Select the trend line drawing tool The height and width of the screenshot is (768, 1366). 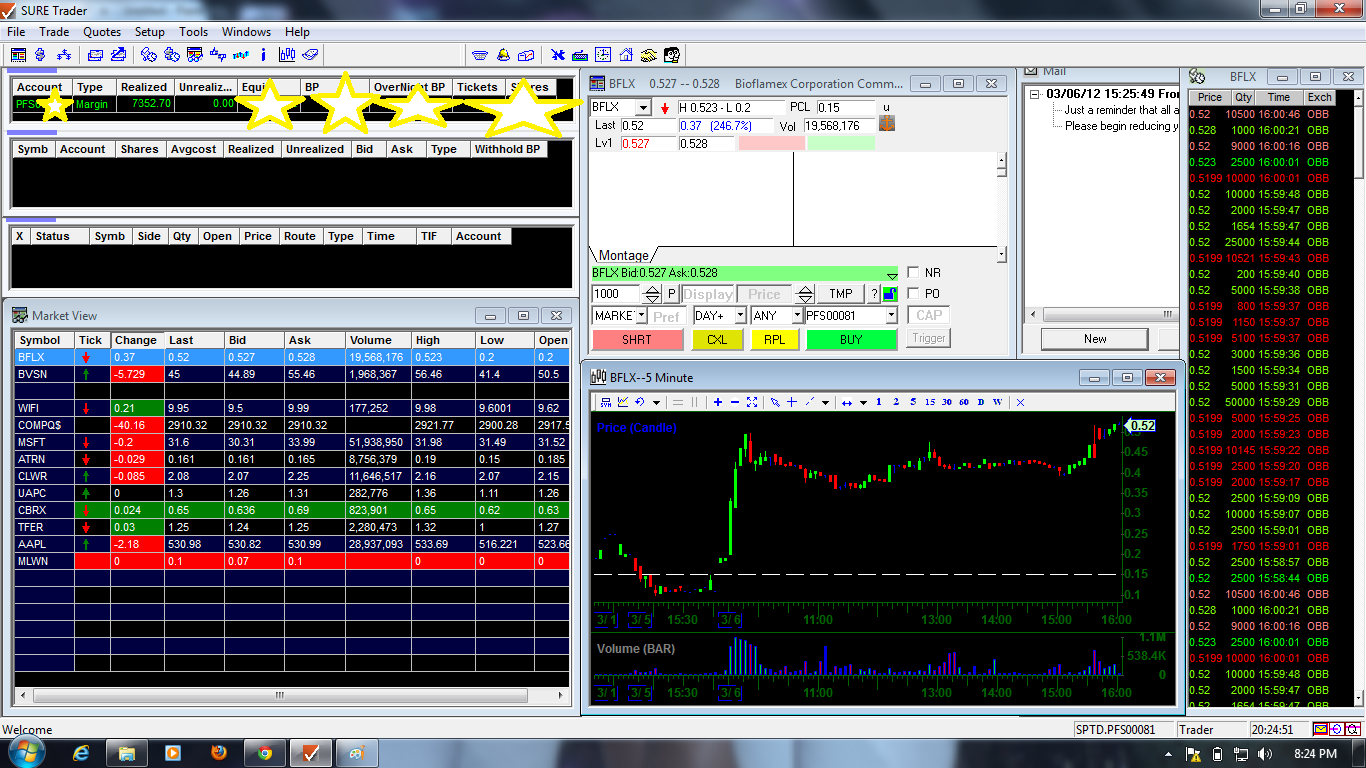(809, 402)
